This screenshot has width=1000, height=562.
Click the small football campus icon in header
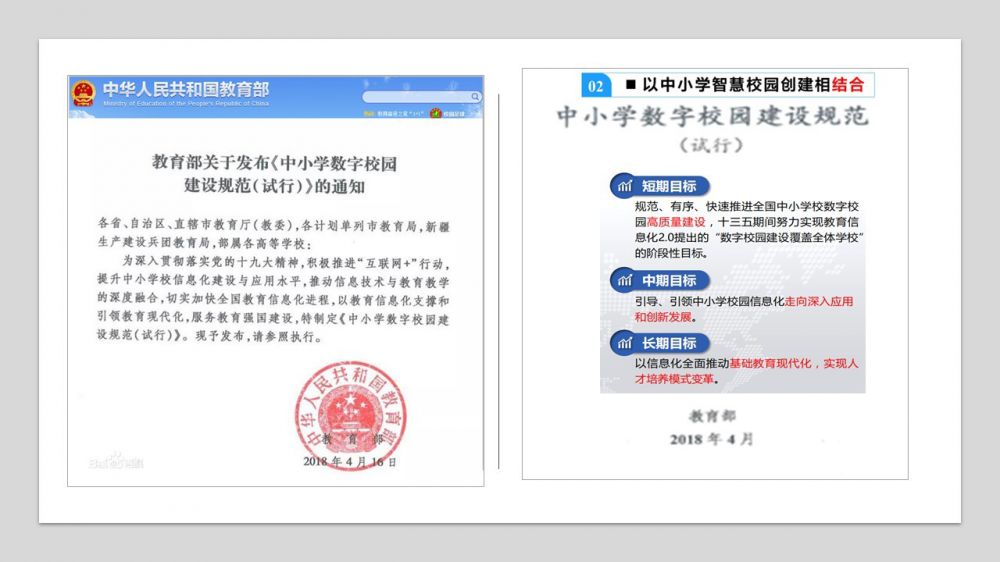pyautogui.click(x=436, y=113)
